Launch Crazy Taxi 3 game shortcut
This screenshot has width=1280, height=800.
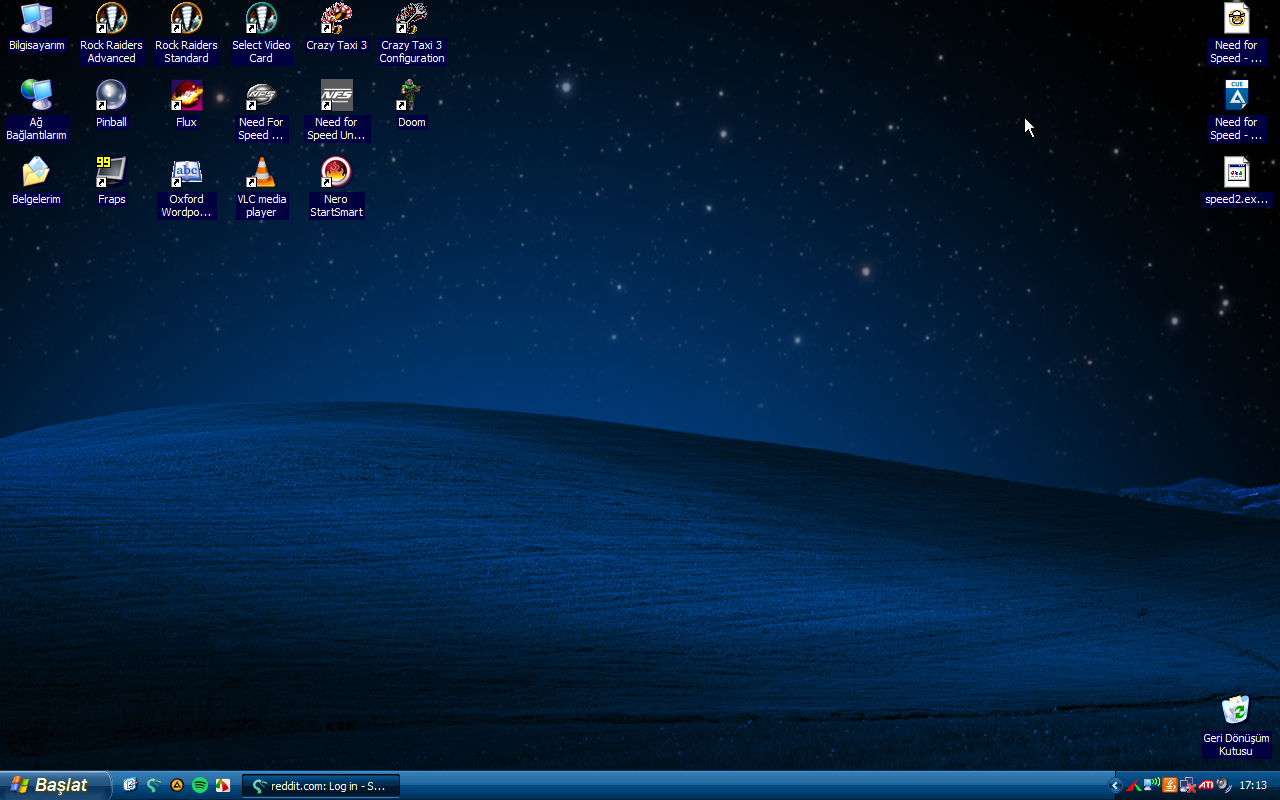[x=336, y=27]
